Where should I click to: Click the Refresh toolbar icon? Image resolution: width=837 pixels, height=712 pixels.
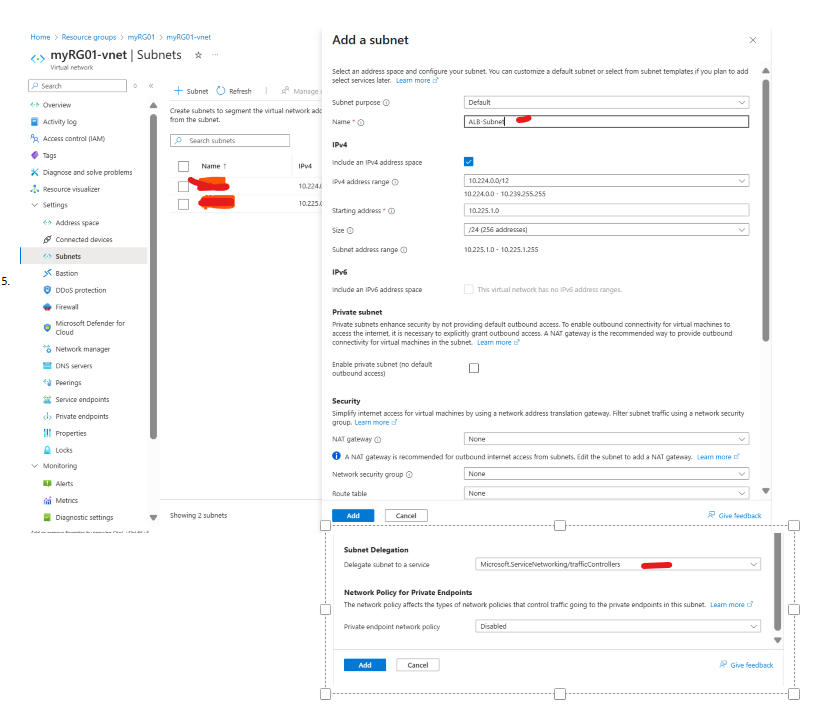(x=221, y=91)
